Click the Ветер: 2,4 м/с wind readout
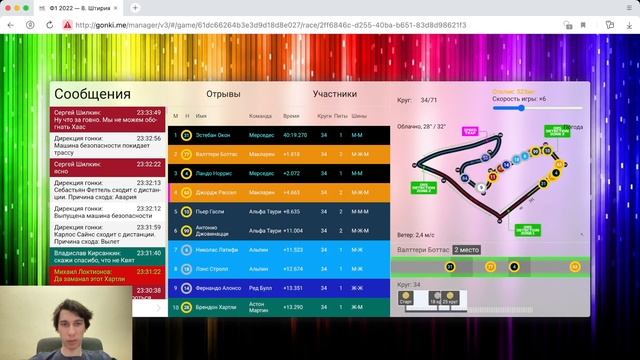The image size is (640, 360). (416, 235)
